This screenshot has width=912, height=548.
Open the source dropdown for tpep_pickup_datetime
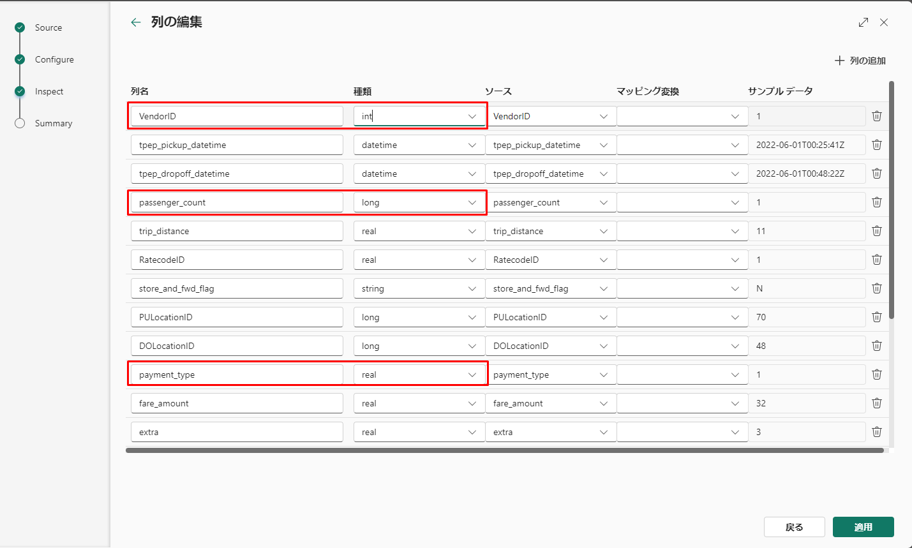coord(550,145)
